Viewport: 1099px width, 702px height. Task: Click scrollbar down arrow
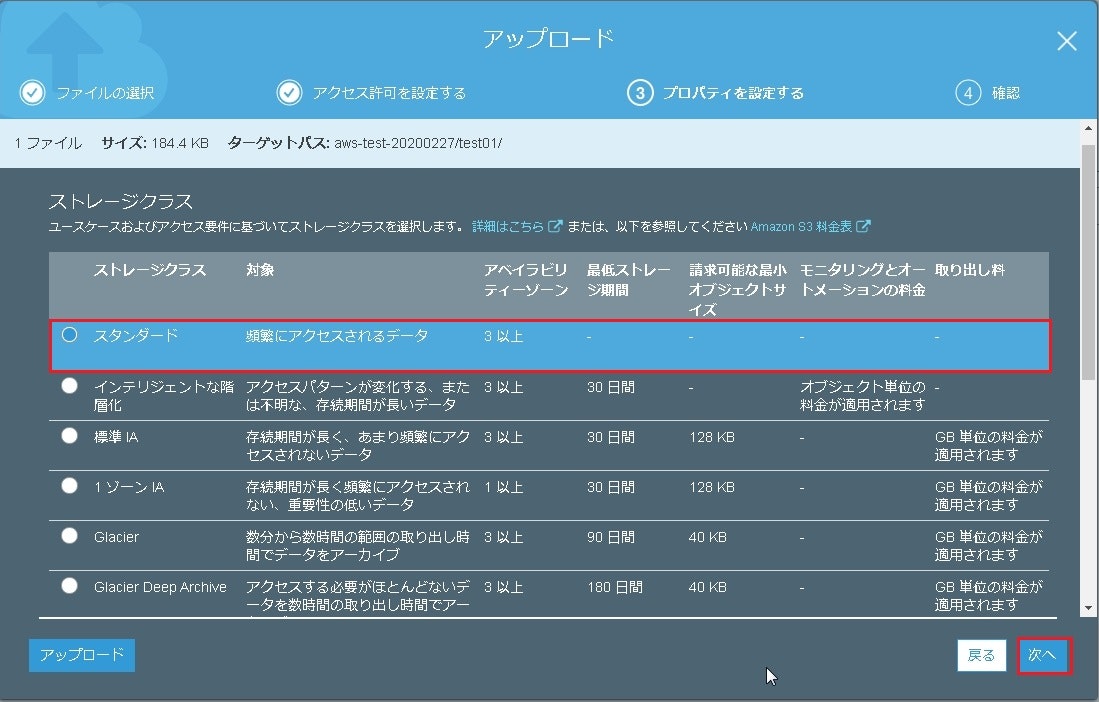(1088, 609)
